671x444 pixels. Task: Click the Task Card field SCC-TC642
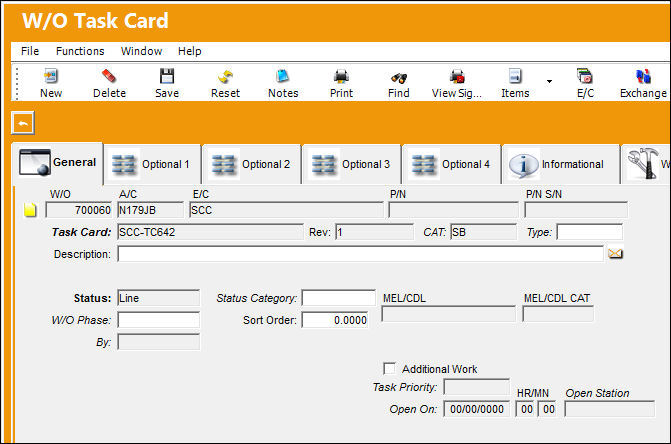[x=210, y=232]
